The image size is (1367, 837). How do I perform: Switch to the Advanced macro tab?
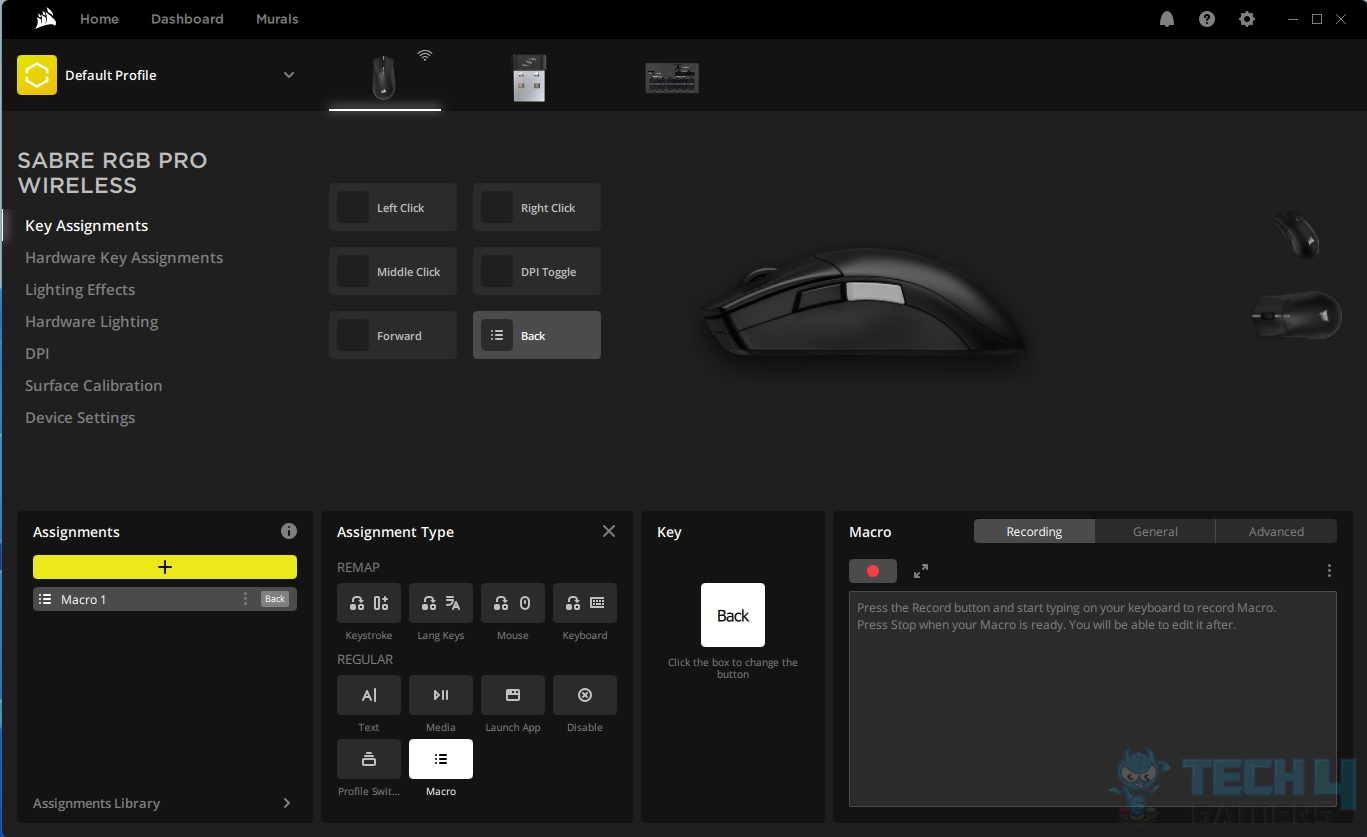pyautogui.click(x=1276, y=531)
